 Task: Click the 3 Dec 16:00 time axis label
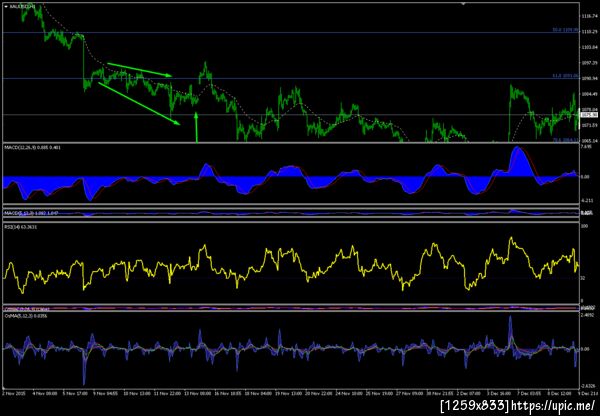coord(499,393)
